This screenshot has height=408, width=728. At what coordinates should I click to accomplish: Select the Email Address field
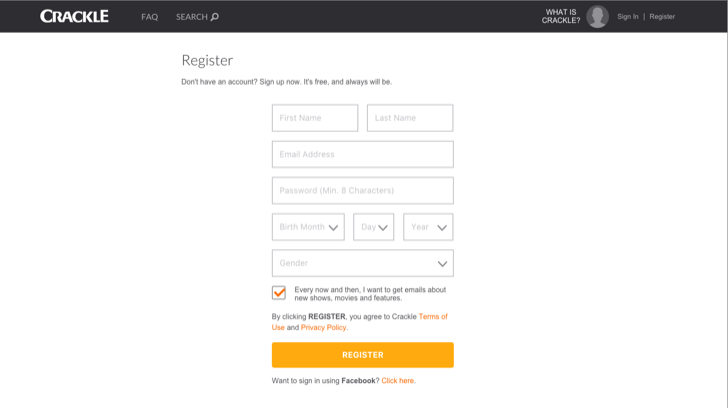coord(363,154)
